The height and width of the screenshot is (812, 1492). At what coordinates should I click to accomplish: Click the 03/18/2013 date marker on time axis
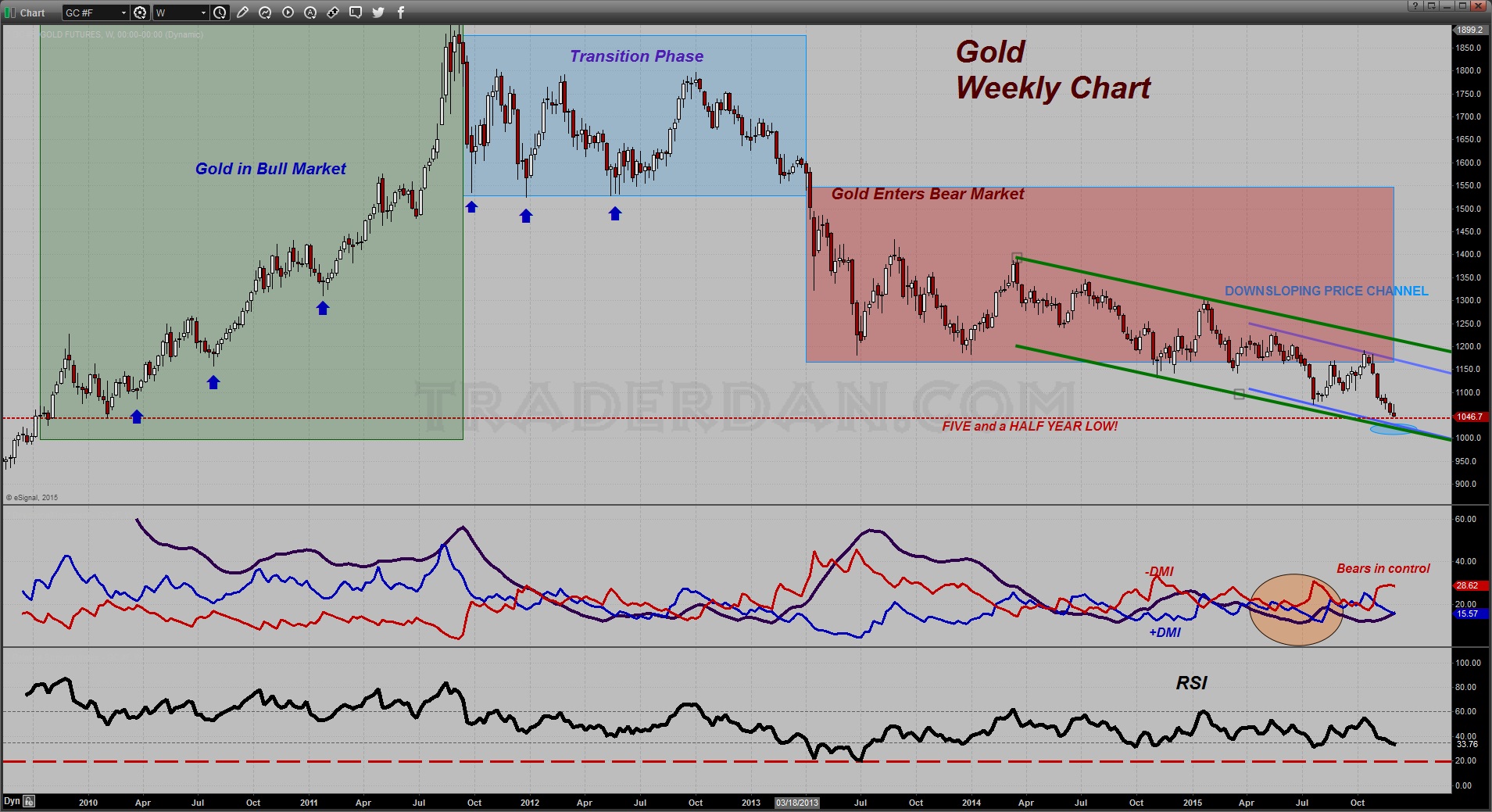[797, 803]
